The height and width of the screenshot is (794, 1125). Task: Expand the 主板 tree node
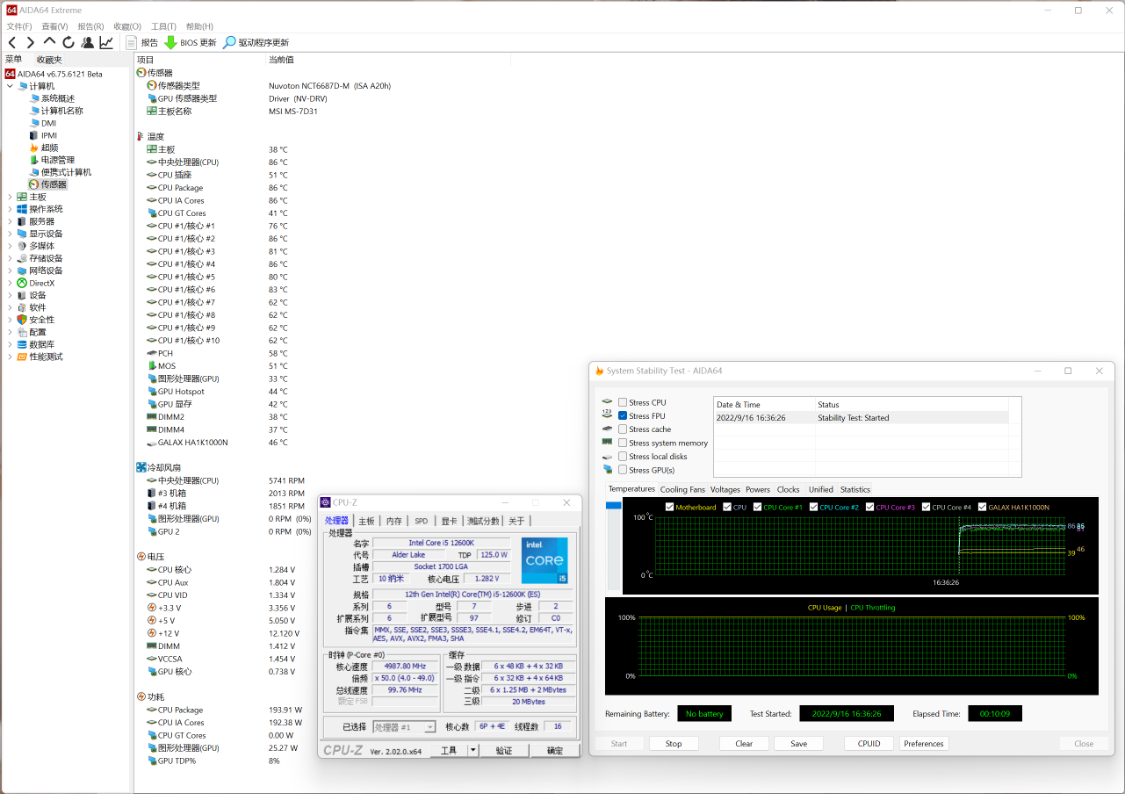tap(10, 197)
